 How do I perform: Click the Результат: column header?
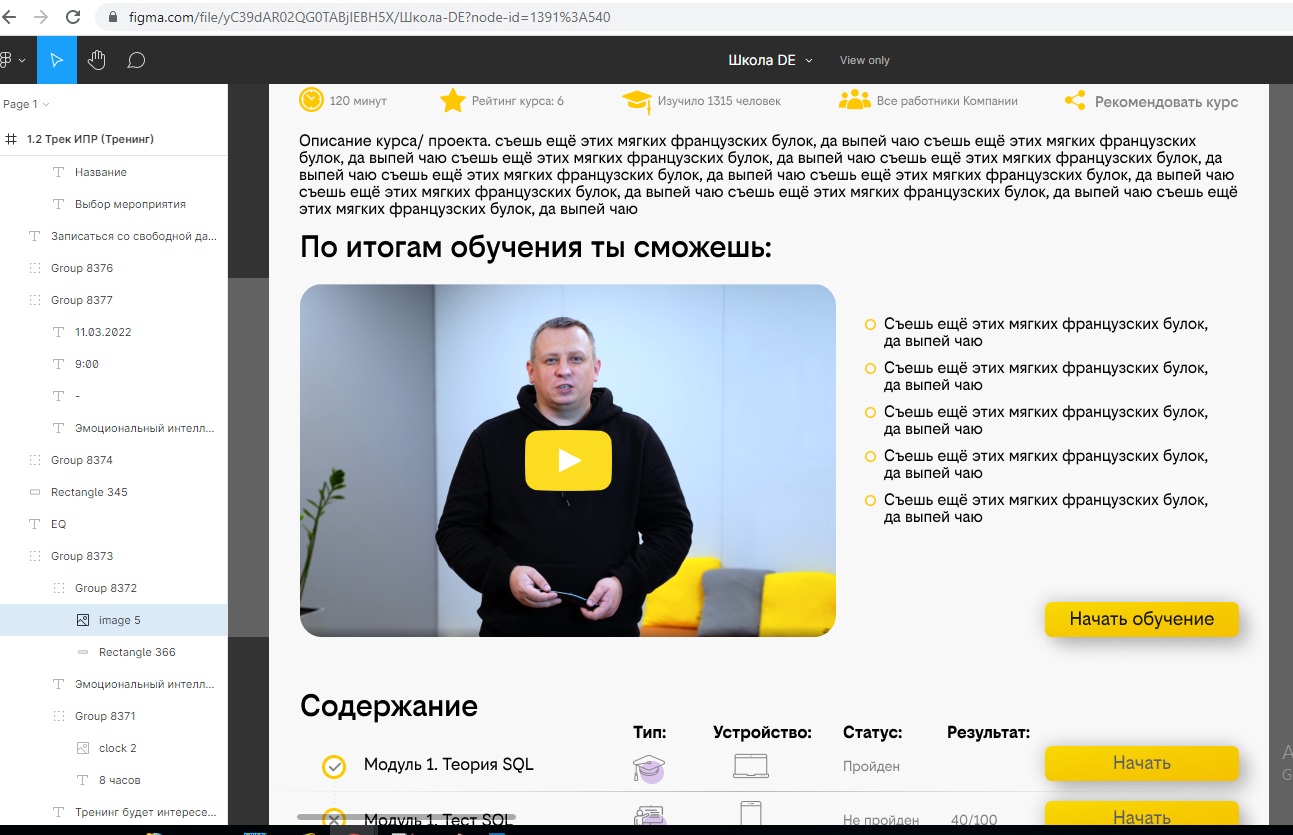pyautogui.click(x=989, y=733)
